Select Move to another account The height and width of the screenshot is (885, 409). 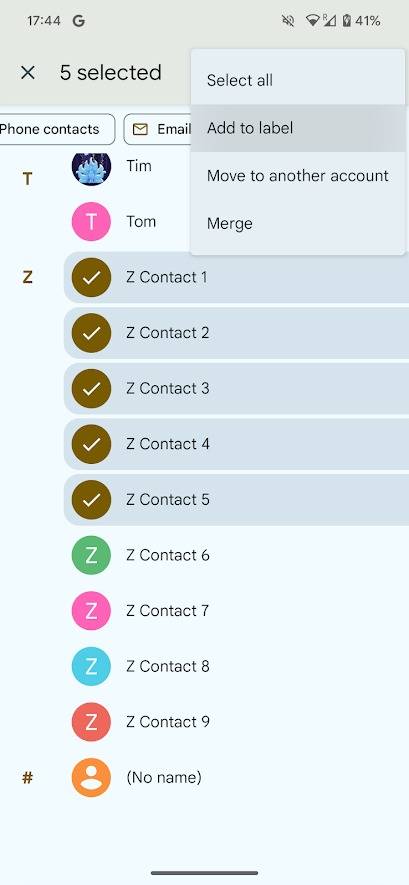point(298,176)
